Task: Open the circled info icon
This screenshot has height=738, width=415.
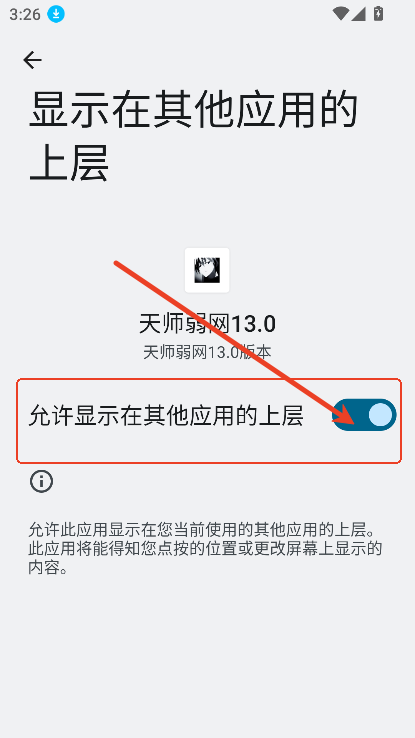Action: pos(41,481)
